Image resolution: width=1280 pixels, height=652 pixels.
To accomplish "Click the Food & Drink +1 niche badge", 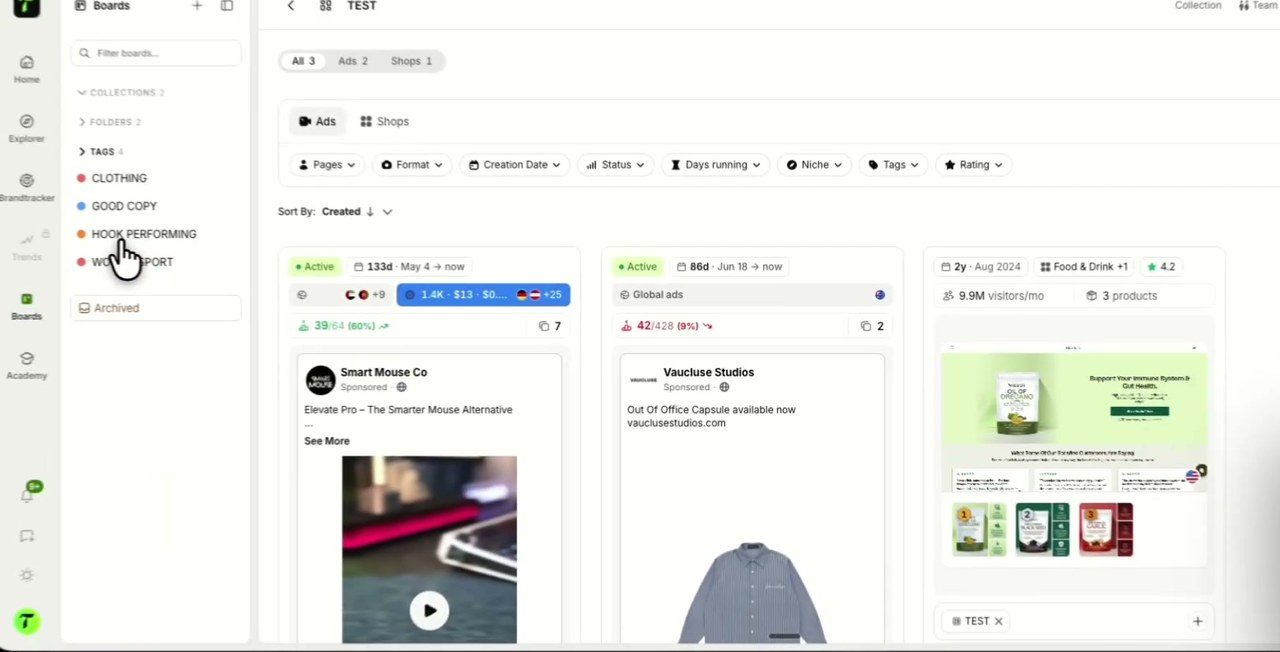I will tap(1083, 267).
